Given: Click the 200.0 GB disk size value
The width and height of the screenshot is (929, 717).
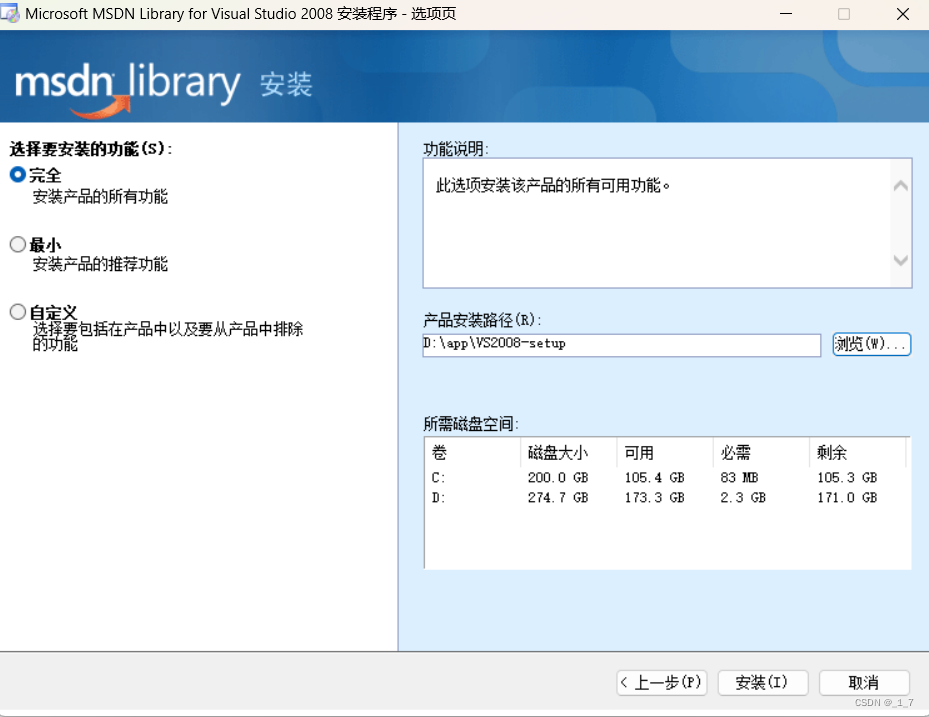Looking at the screenshot, I should click(558, 478).
